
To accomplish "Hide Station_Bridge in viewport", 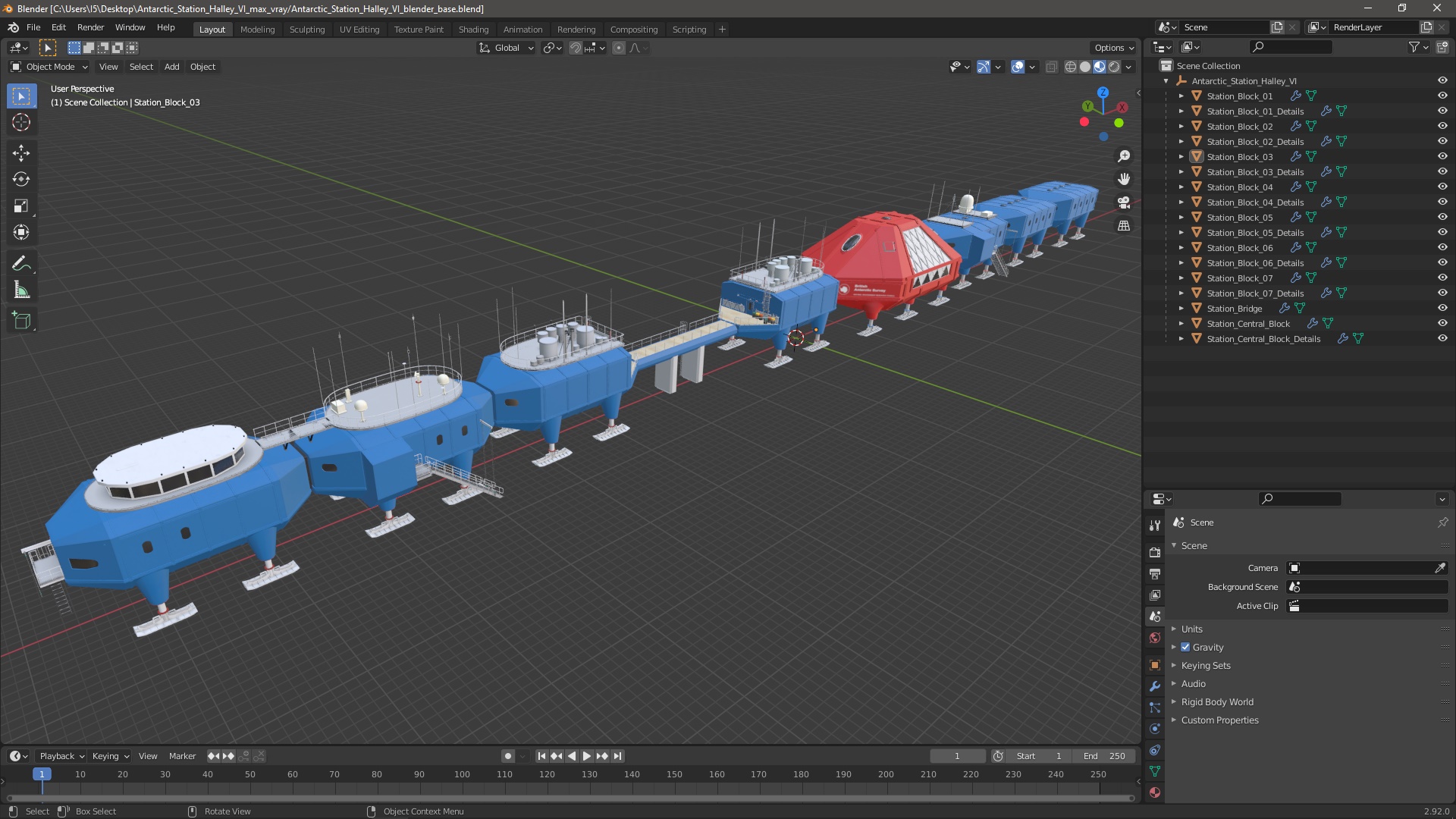I will [x=1442, y=308].
